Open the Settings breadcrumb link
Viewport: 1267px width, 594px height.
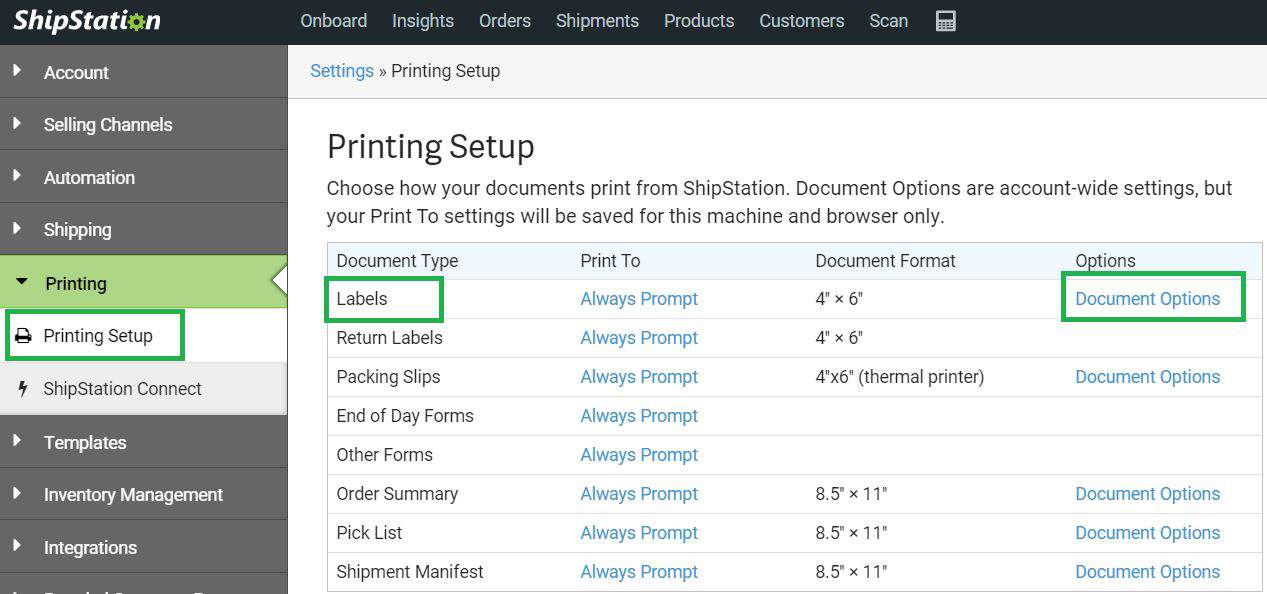click(341, 70)
